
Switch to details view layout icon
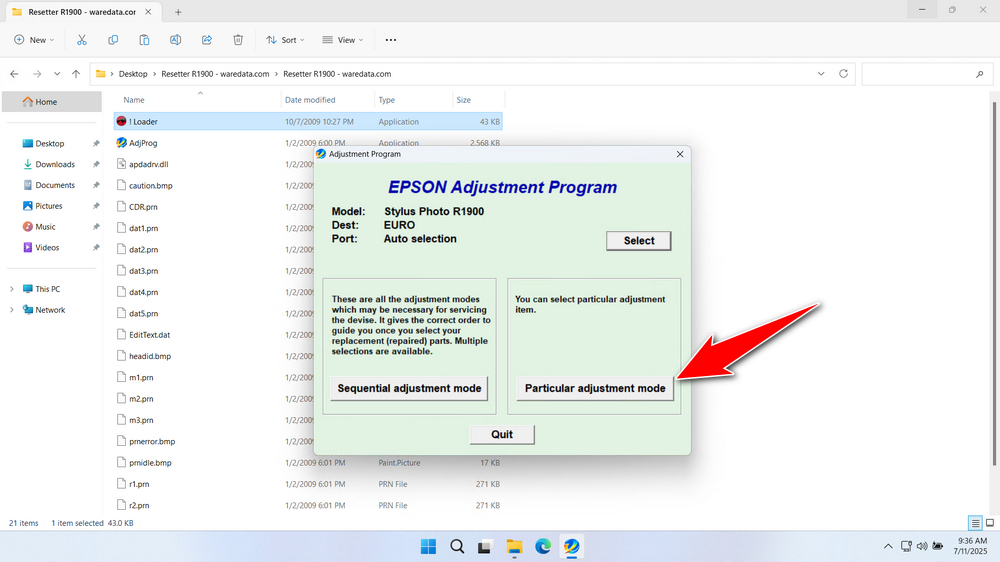[x=975, y=523]
